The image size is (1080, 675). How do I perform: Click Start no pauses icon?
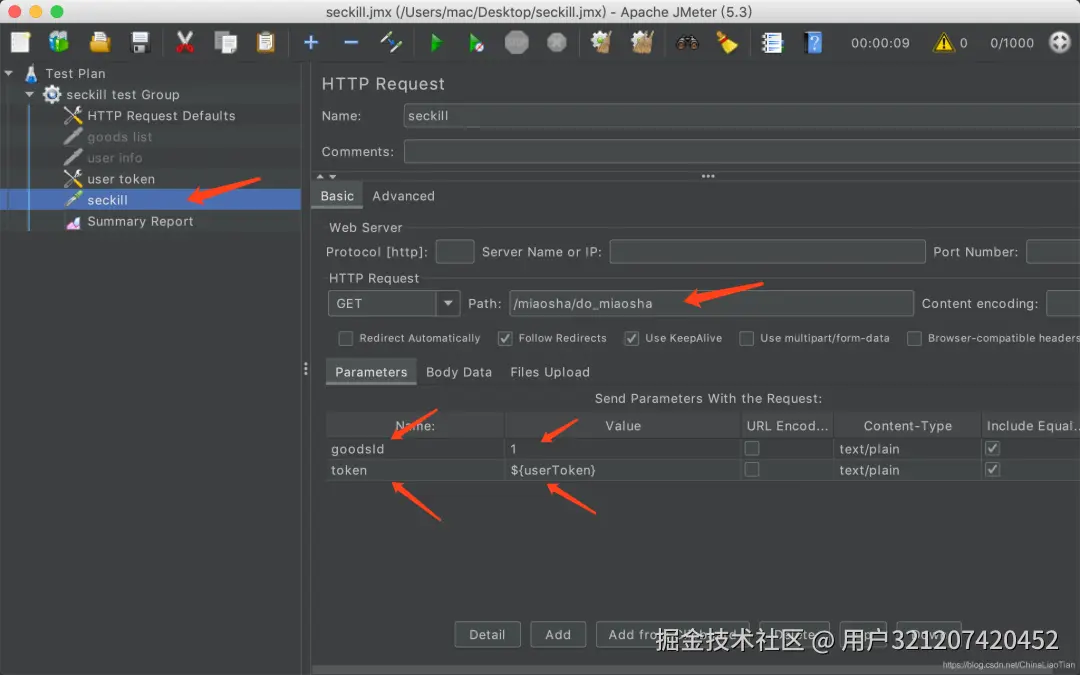point(476,43)
